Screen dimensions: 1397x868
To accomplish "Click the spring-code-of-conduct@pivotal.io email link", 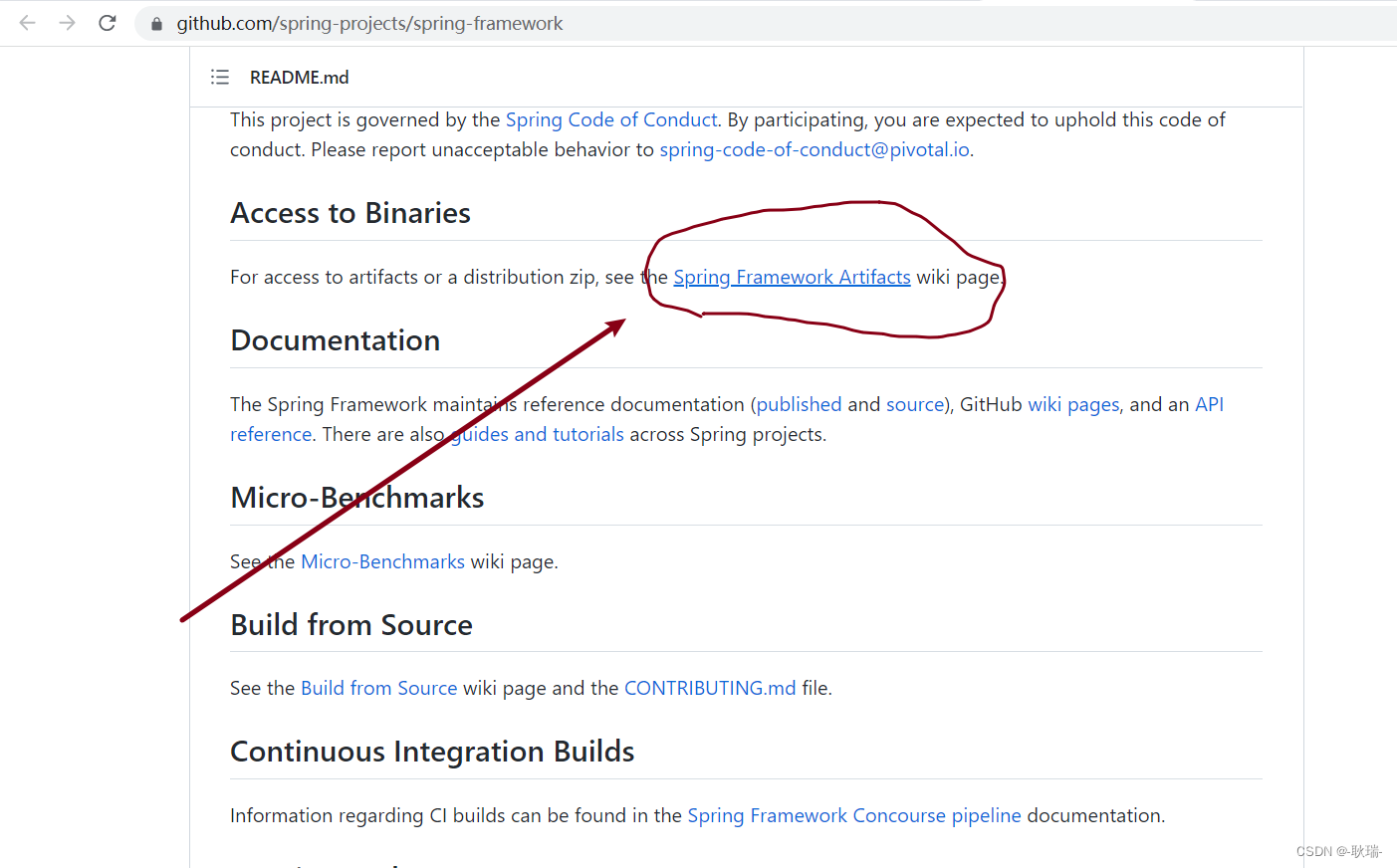I will 815,149.
